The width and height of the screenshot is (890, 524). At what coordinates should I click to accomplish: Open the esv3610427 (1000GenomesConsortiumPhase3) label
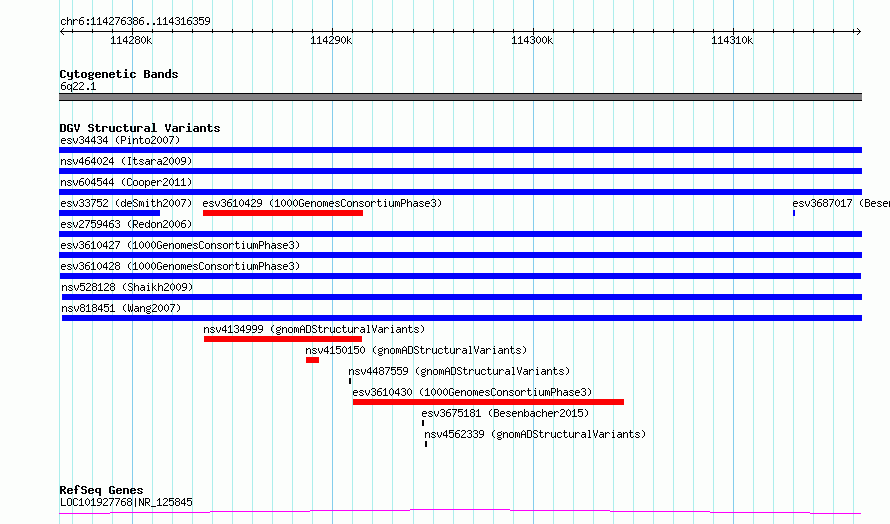(x=180, y=245)
